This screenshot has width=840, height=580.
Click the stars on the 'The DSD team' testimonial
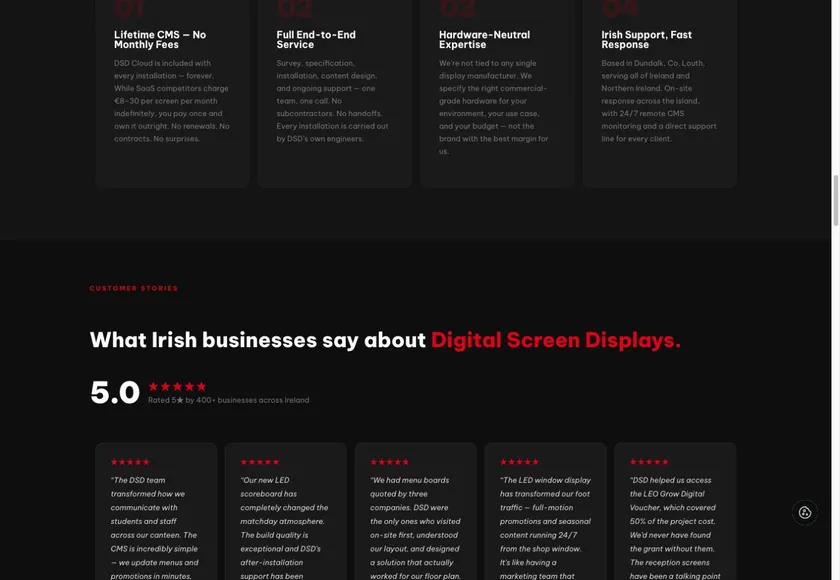click(130, 462)
